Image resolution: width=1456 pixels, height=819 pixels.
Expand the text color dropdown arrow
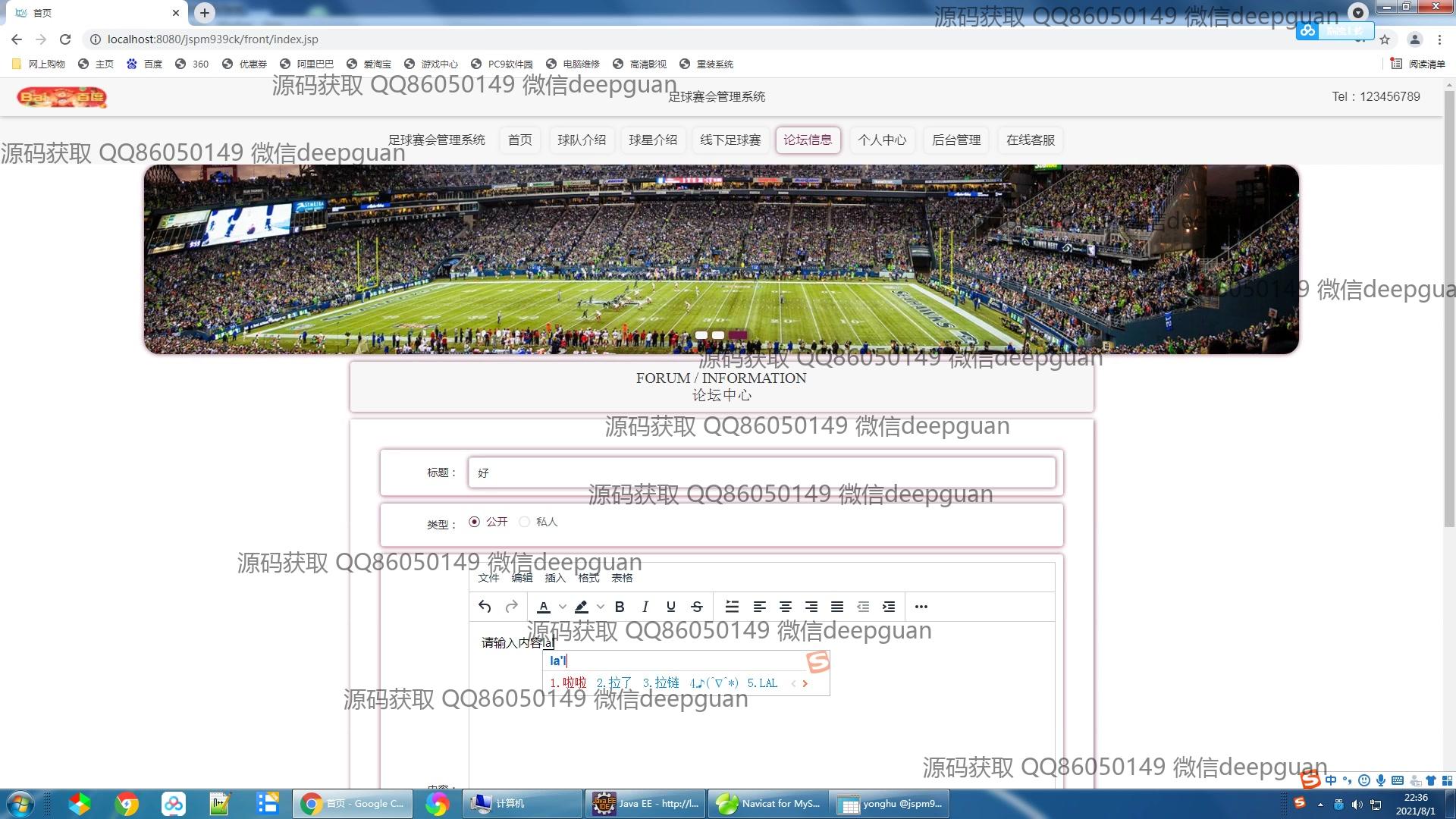(563, 607)
